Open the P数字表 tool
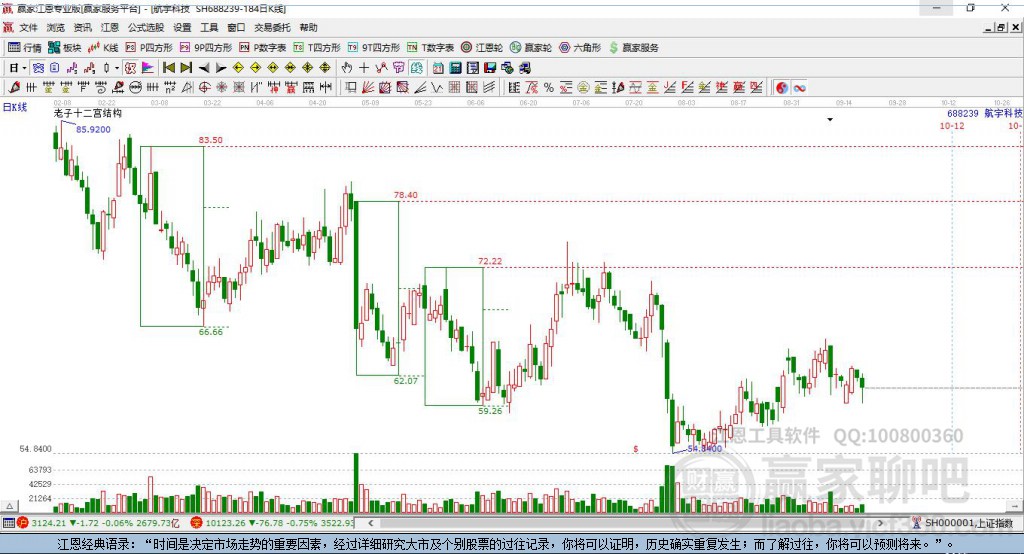1024x554 pixels. [x=263, y=48]
